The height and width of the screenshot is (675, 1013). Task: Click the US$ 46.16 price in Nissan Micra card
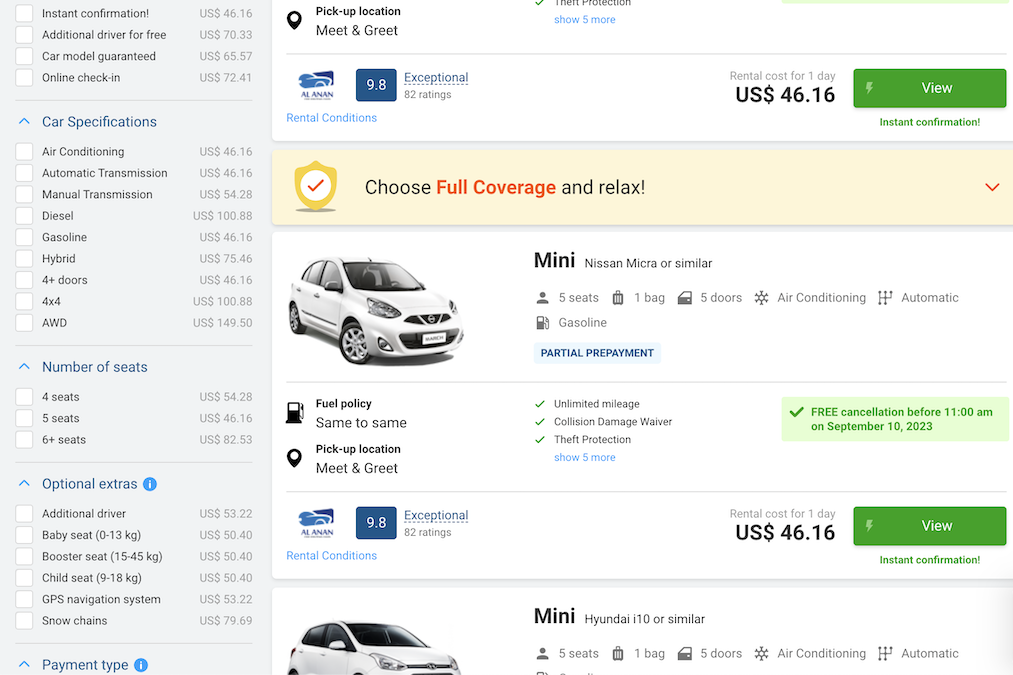tap(785, 532)
